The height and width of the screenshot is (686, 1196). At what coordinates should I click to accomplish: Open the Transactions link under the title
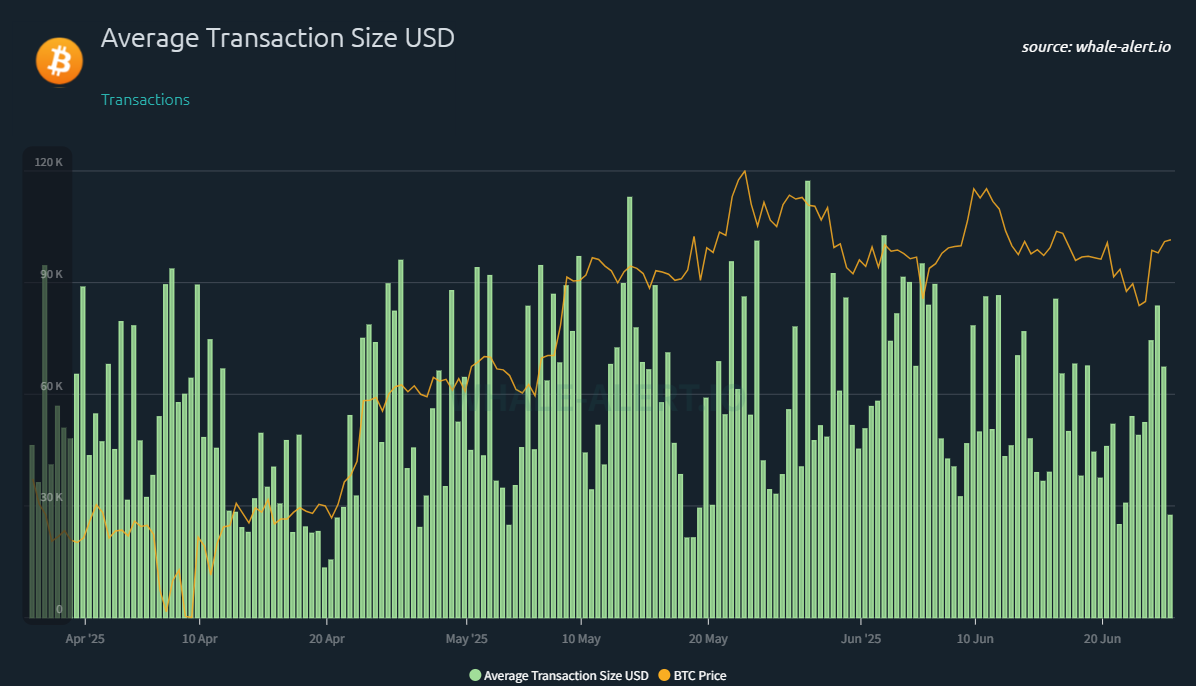click(x=145, y=99)
